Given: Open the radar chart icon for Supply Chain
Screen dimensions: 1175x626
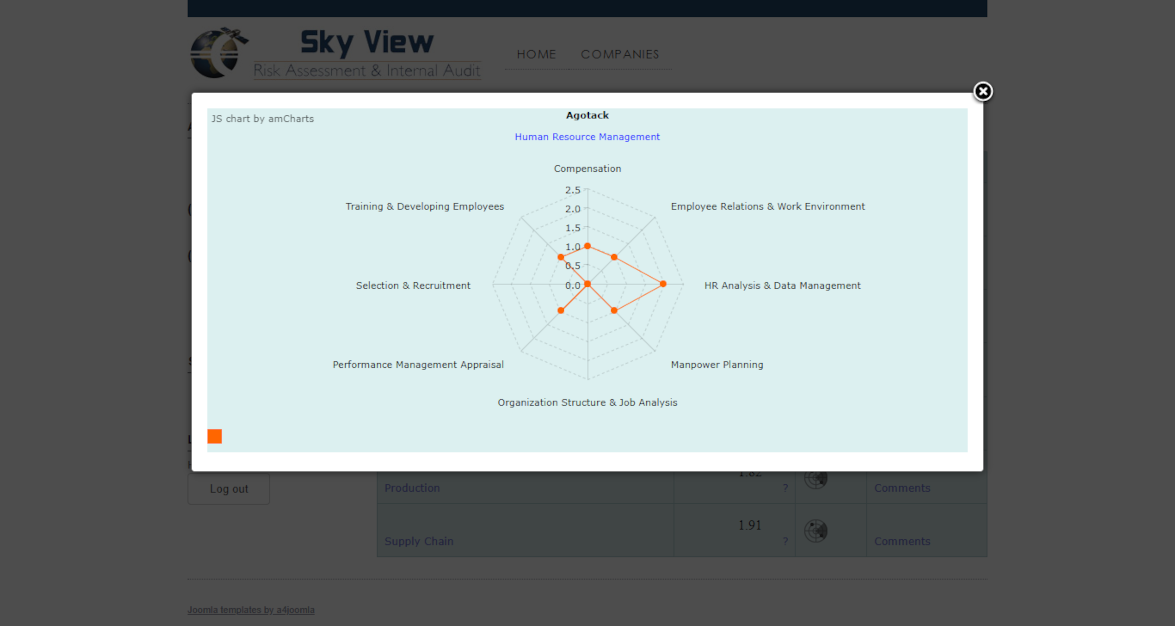Looking at the screenshot, I should 816,531.
